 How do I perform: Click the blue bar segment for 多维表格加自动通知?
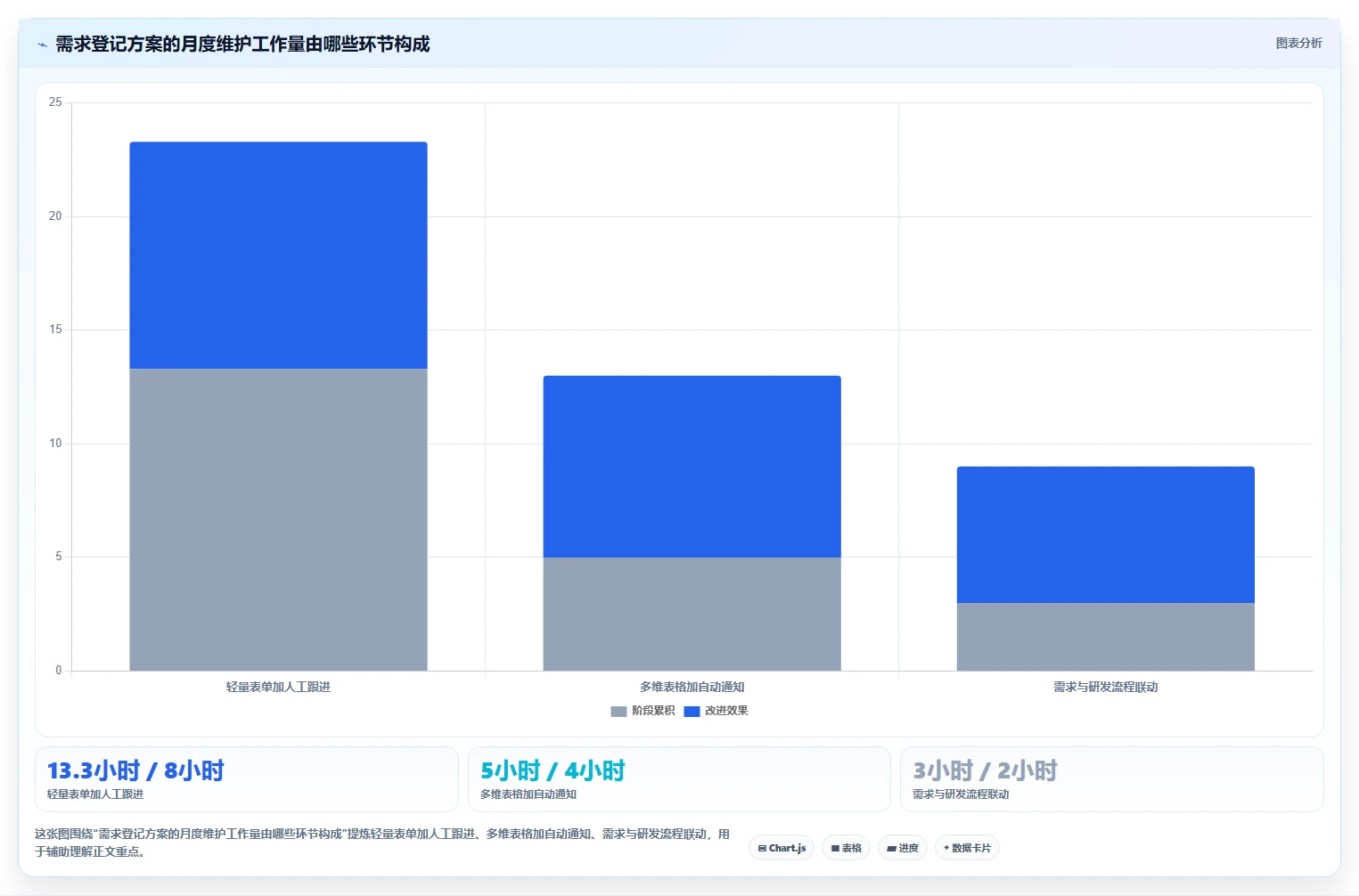pyautogui.click(x=692, y=467)
